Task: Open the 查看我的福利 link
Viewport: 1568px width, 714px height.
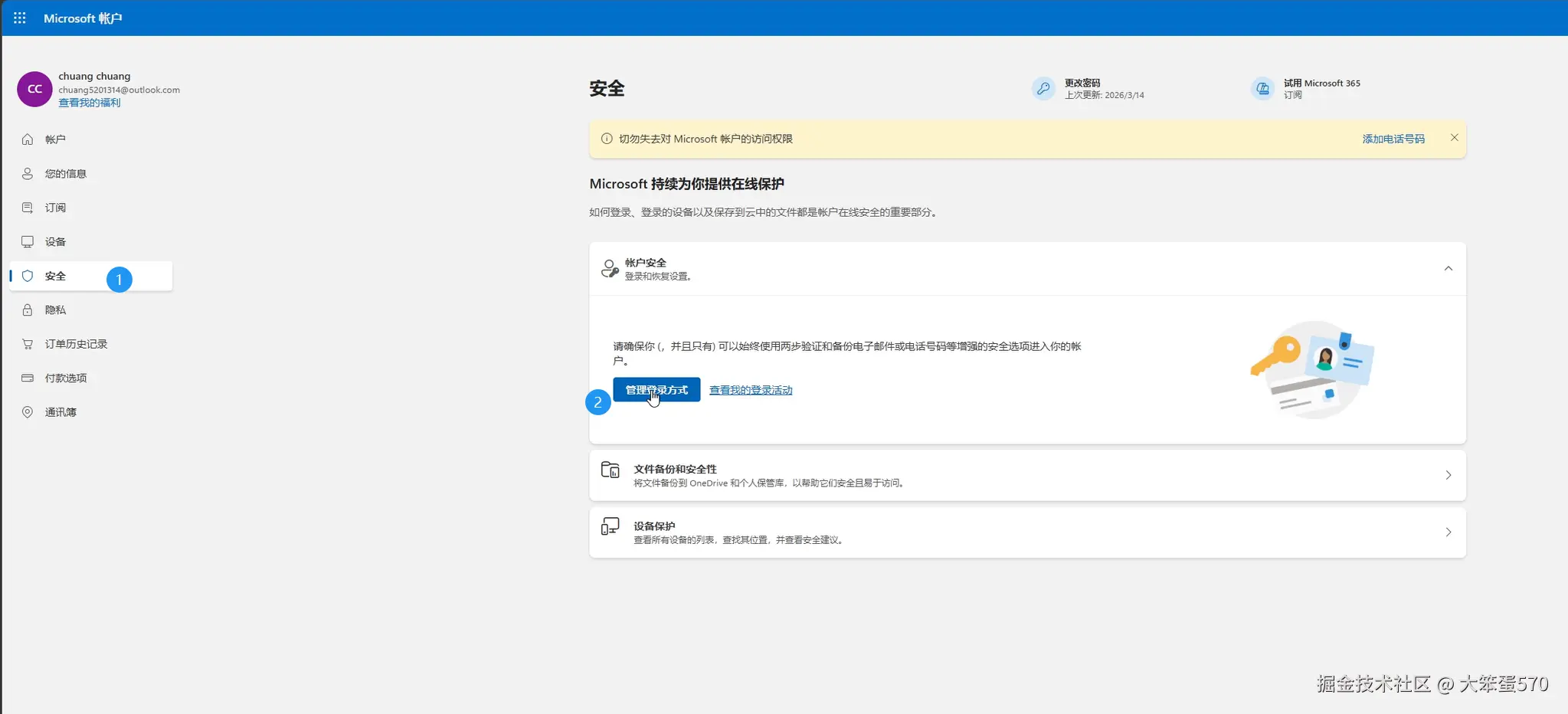Action: [x=90, y=103]
